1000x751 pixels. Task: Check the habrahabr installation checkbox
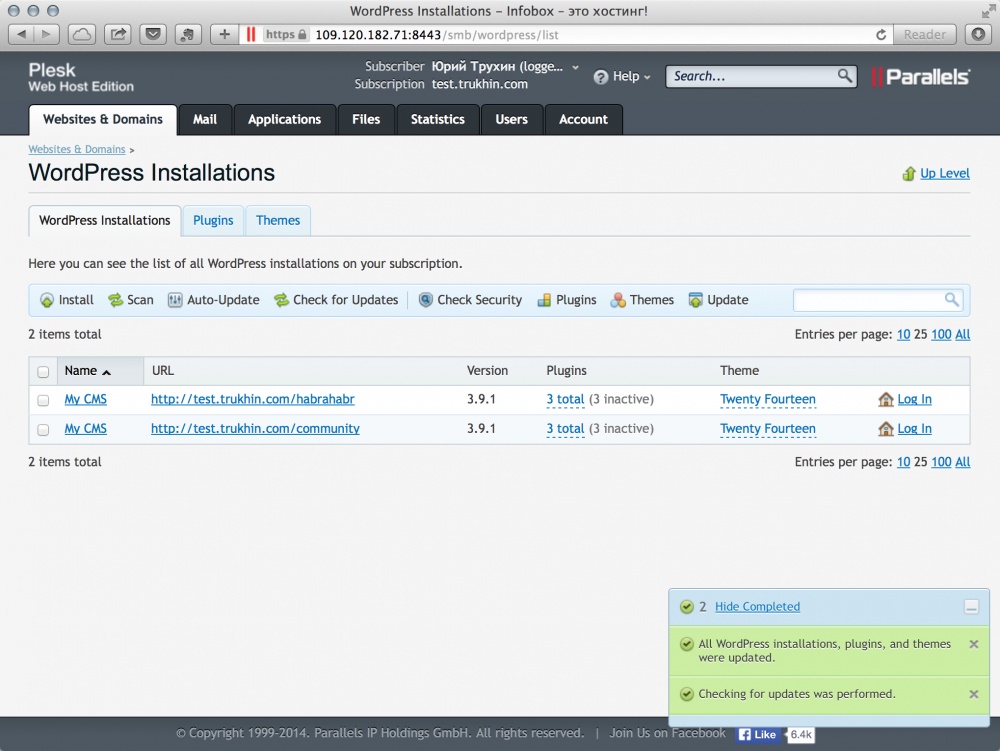click(43, 400)
